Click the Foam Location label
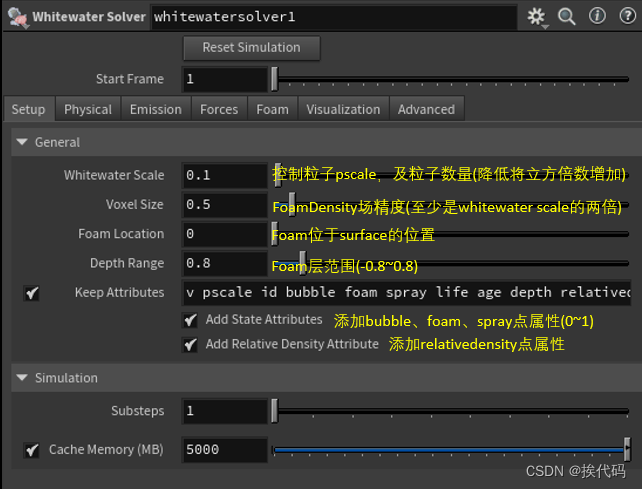The height and width of the screenshot is (489, 642). click(x=121, y=234)
